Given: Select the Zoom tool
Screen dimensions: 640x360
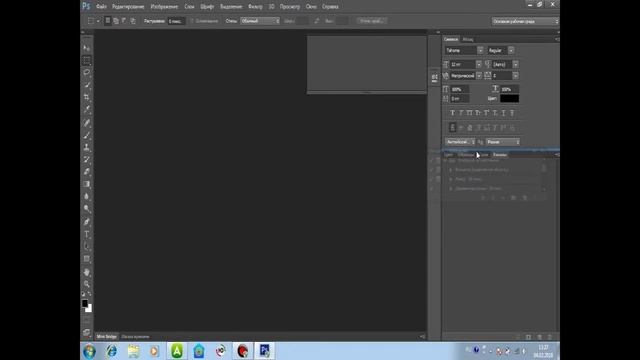Looking at the screenshot, I should 87,284.
